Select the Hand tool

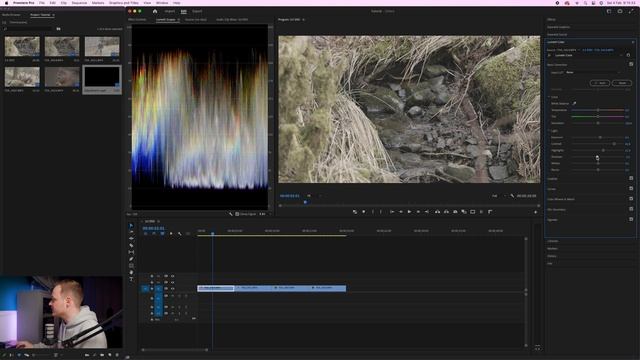coord(131,272)
